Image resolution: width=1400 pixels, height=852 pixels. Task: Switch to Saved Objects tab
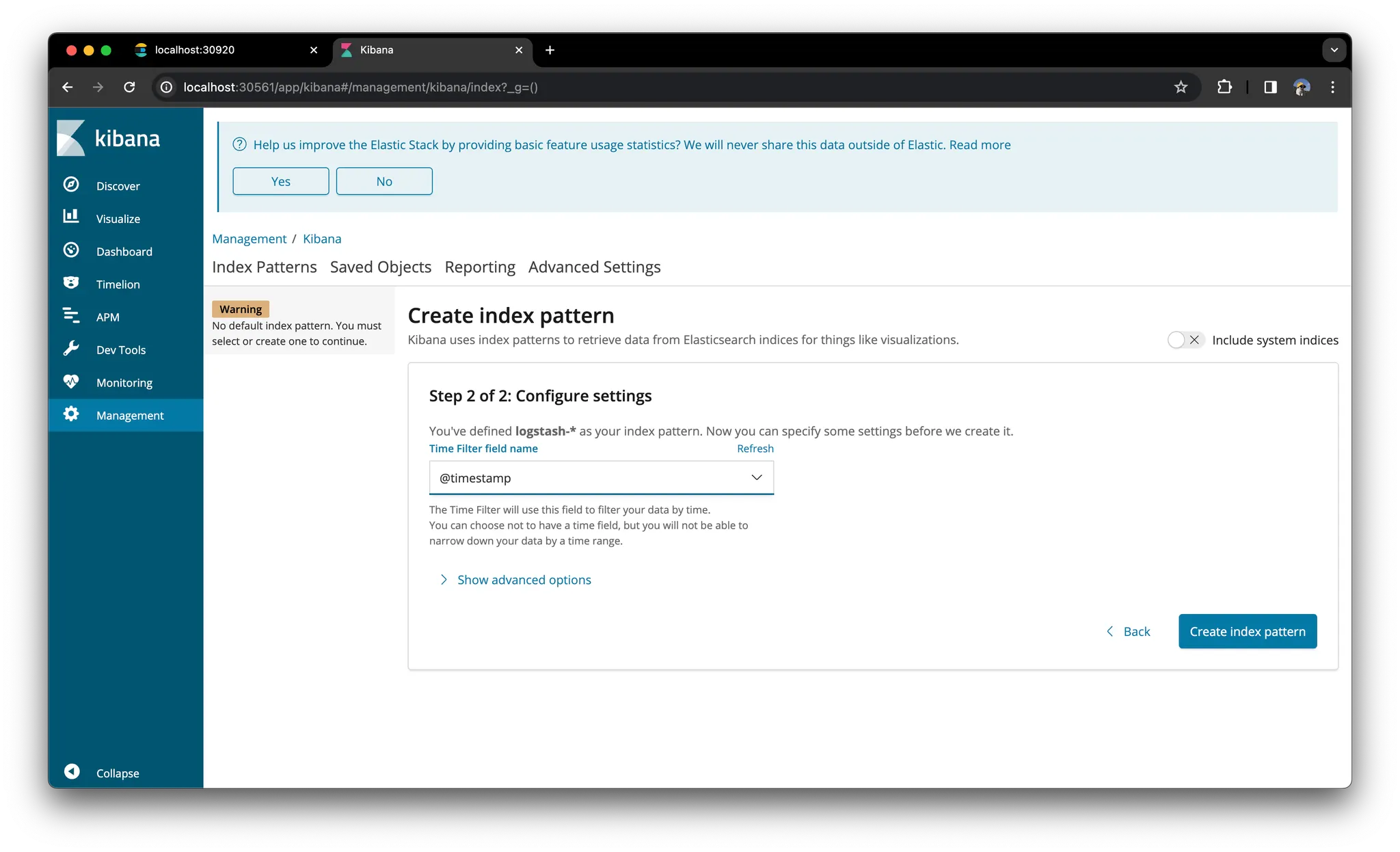point(380,267)
